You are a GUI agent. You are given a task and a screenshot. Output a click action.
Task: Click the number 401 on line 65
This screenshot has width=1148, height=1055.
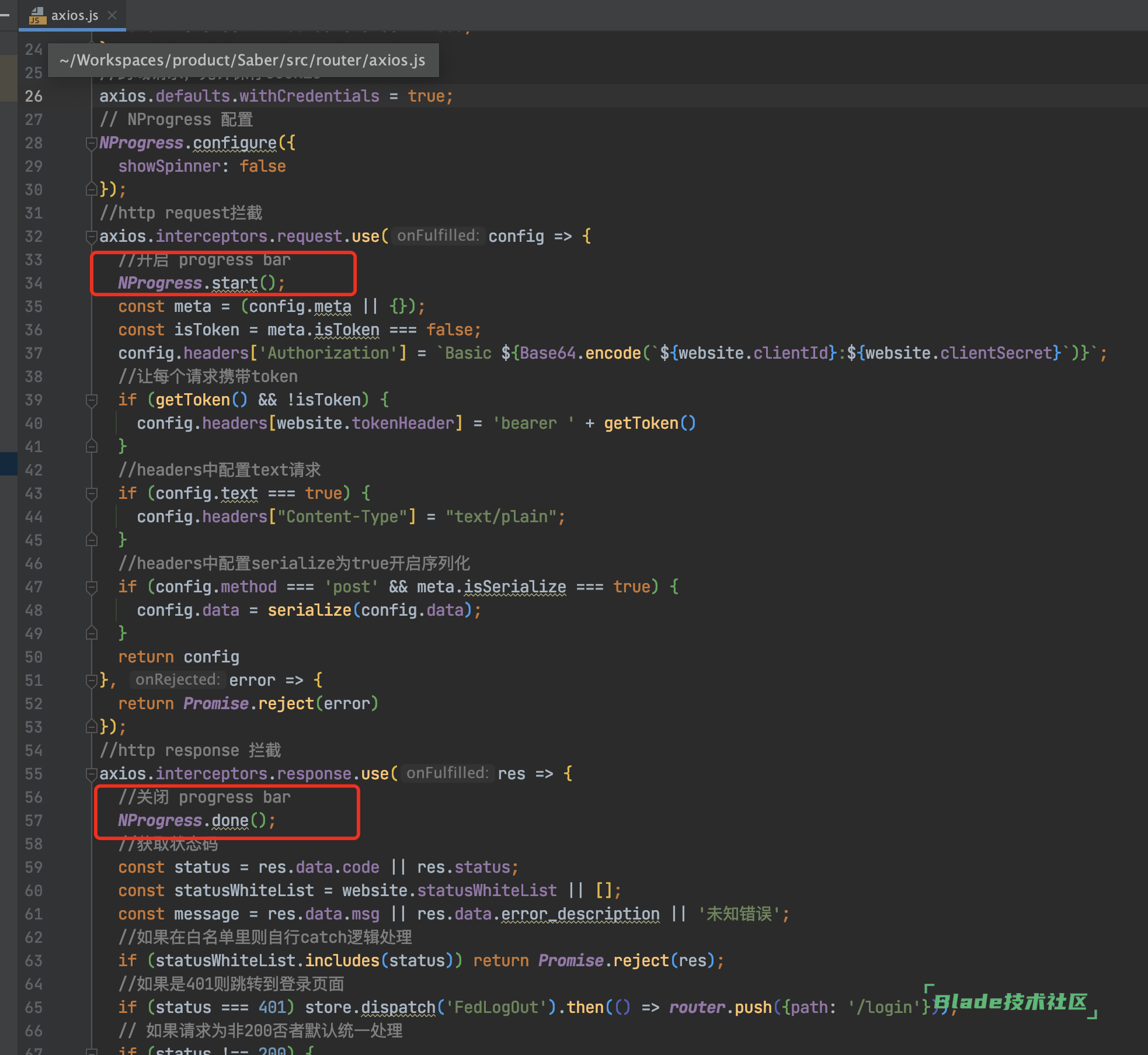(x=272, y=1007)
